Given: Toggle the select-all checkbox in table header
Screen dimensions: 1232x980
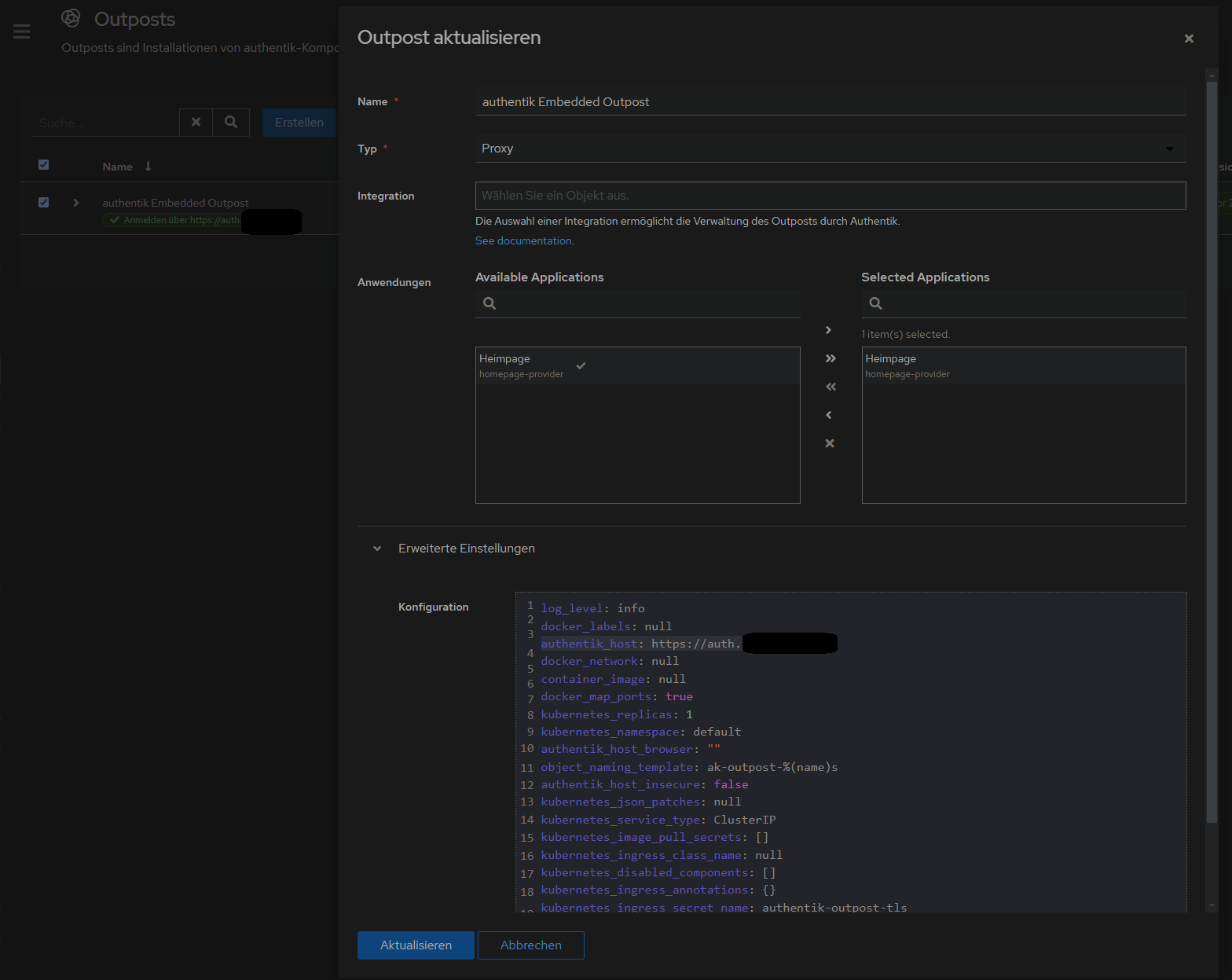Looking at the screenshot, I should (44, 165).
